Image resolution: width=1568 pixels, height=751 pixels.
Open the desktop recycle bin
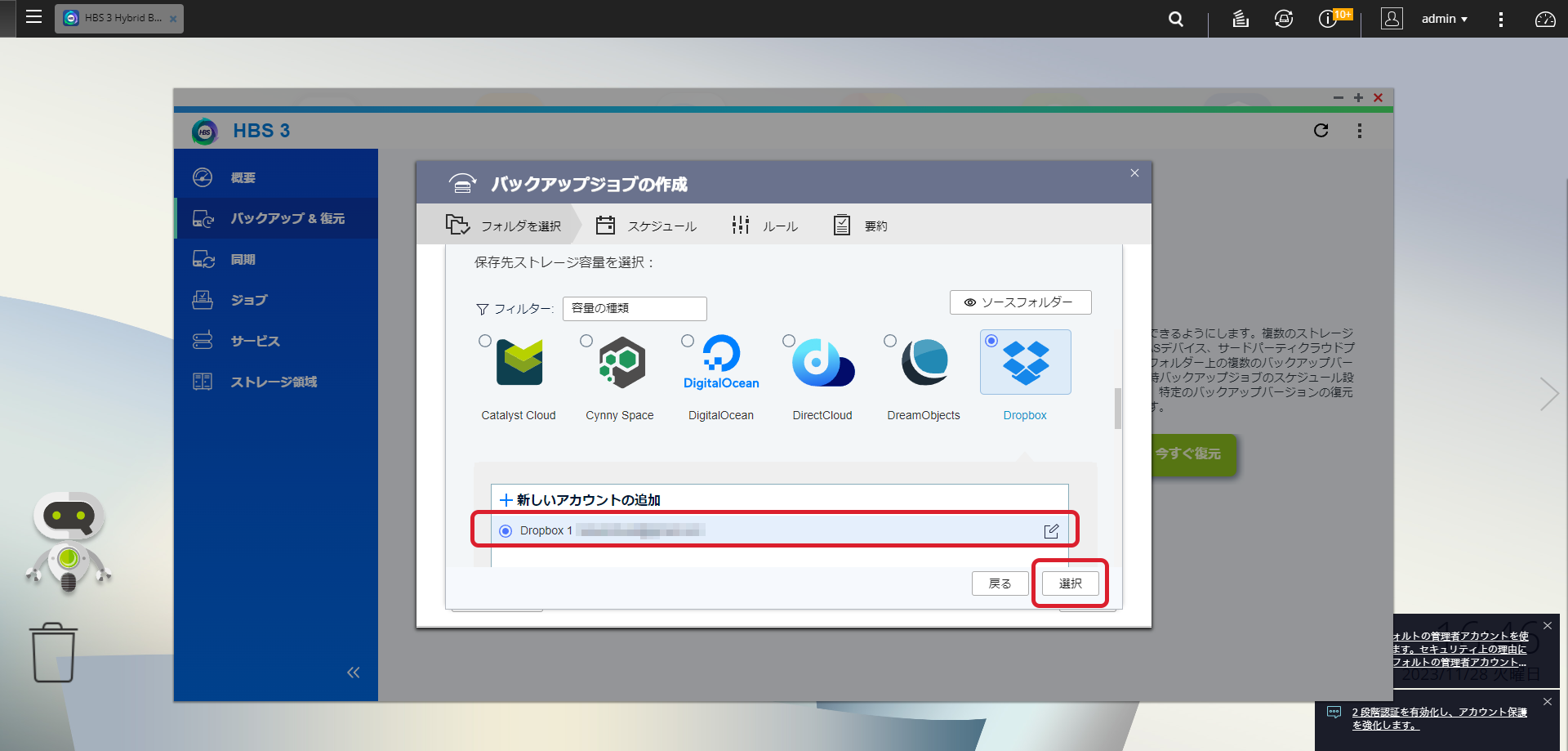click(54, 652)
